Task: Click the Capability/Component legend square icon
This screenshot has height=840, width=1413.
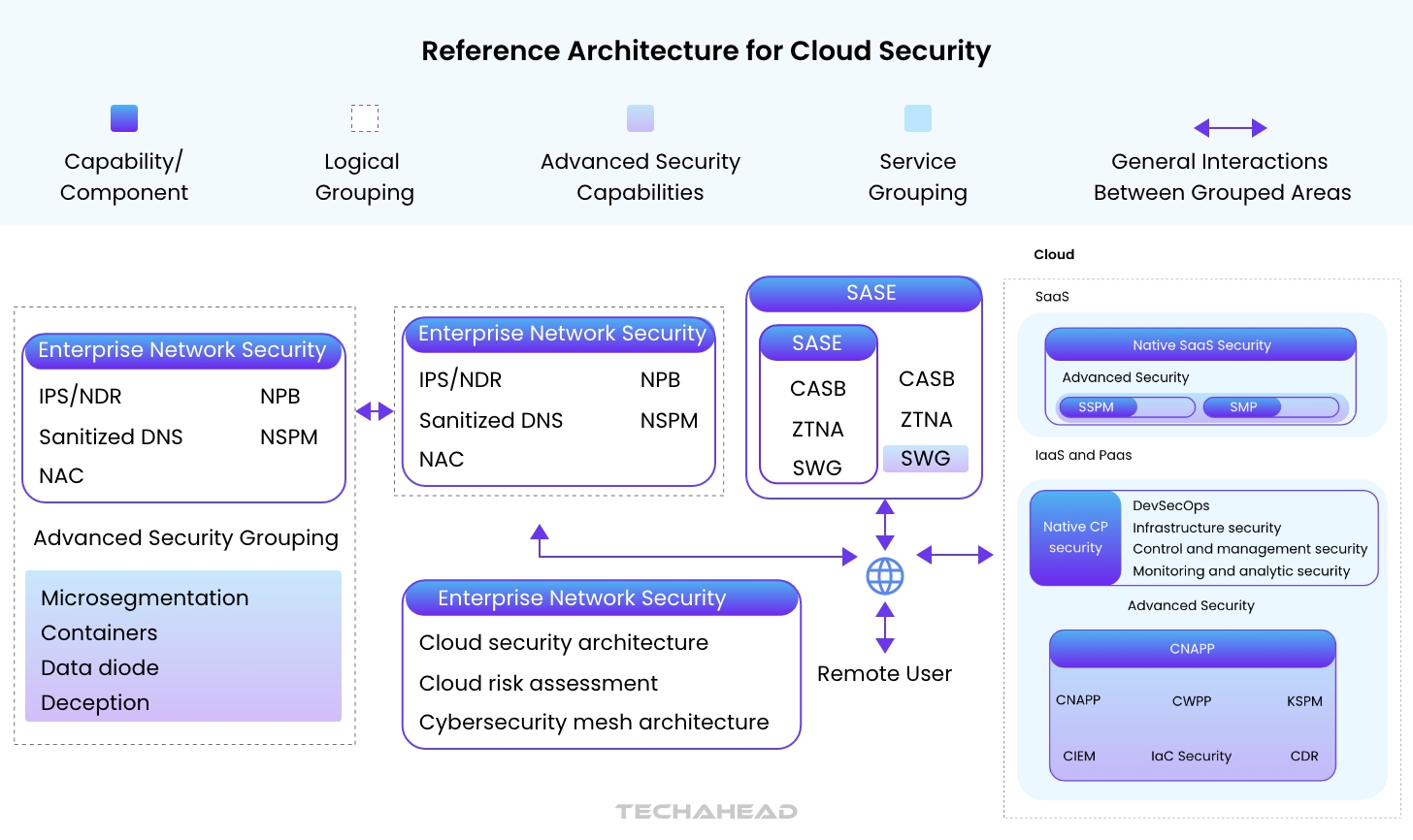Action: [124, 118]
